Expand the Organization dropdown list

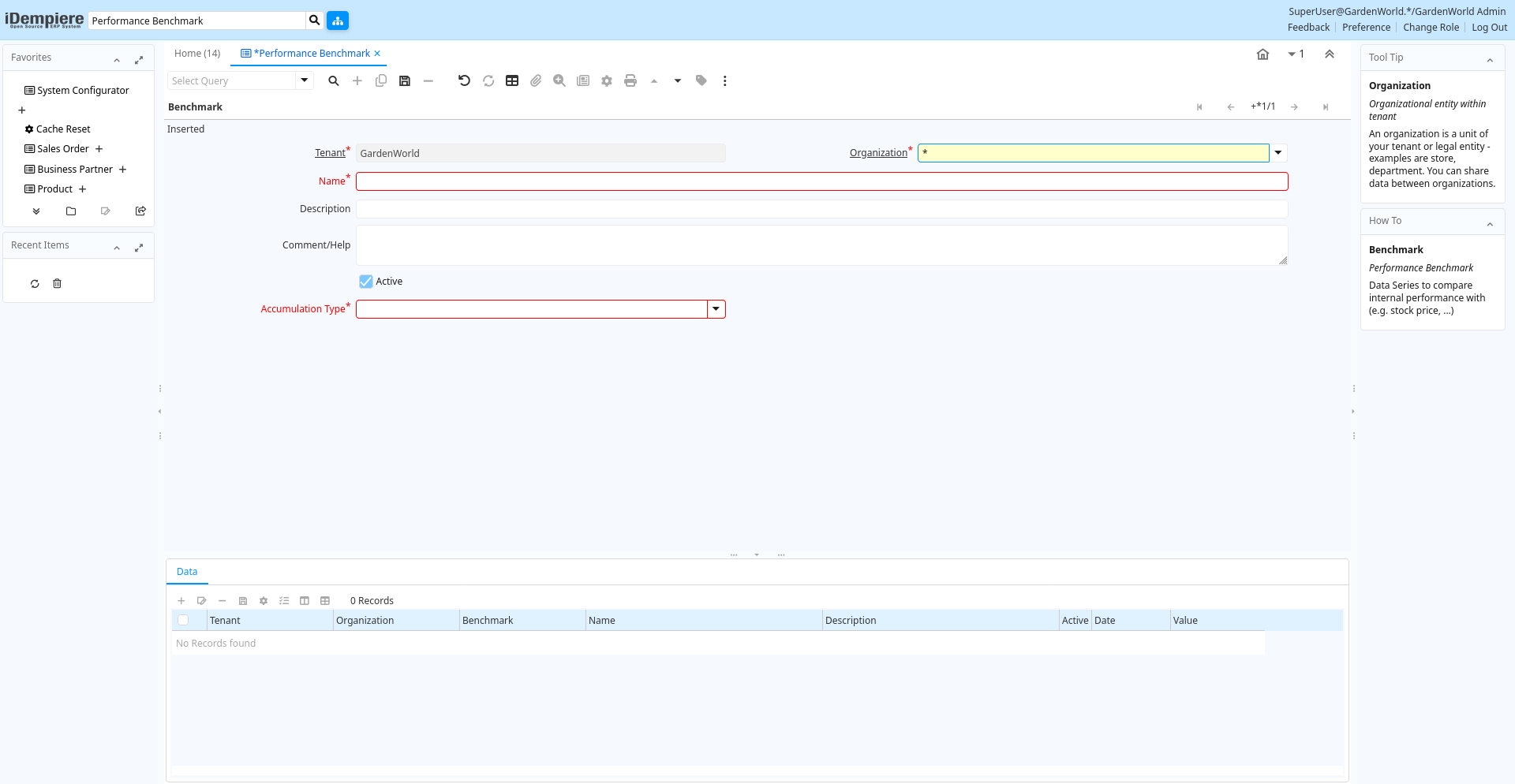1278,153
